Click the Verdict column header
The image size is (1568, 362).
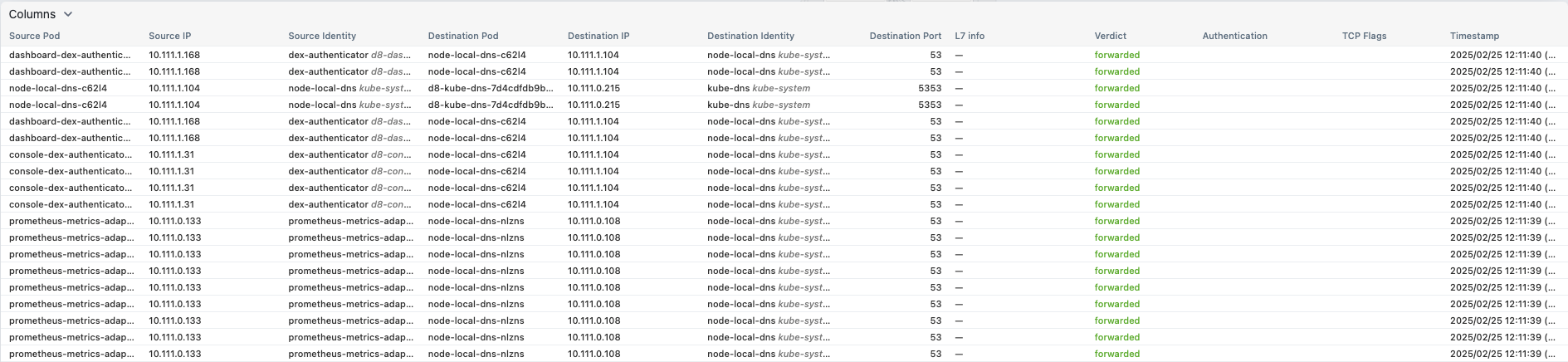[x=1110, y=36]
